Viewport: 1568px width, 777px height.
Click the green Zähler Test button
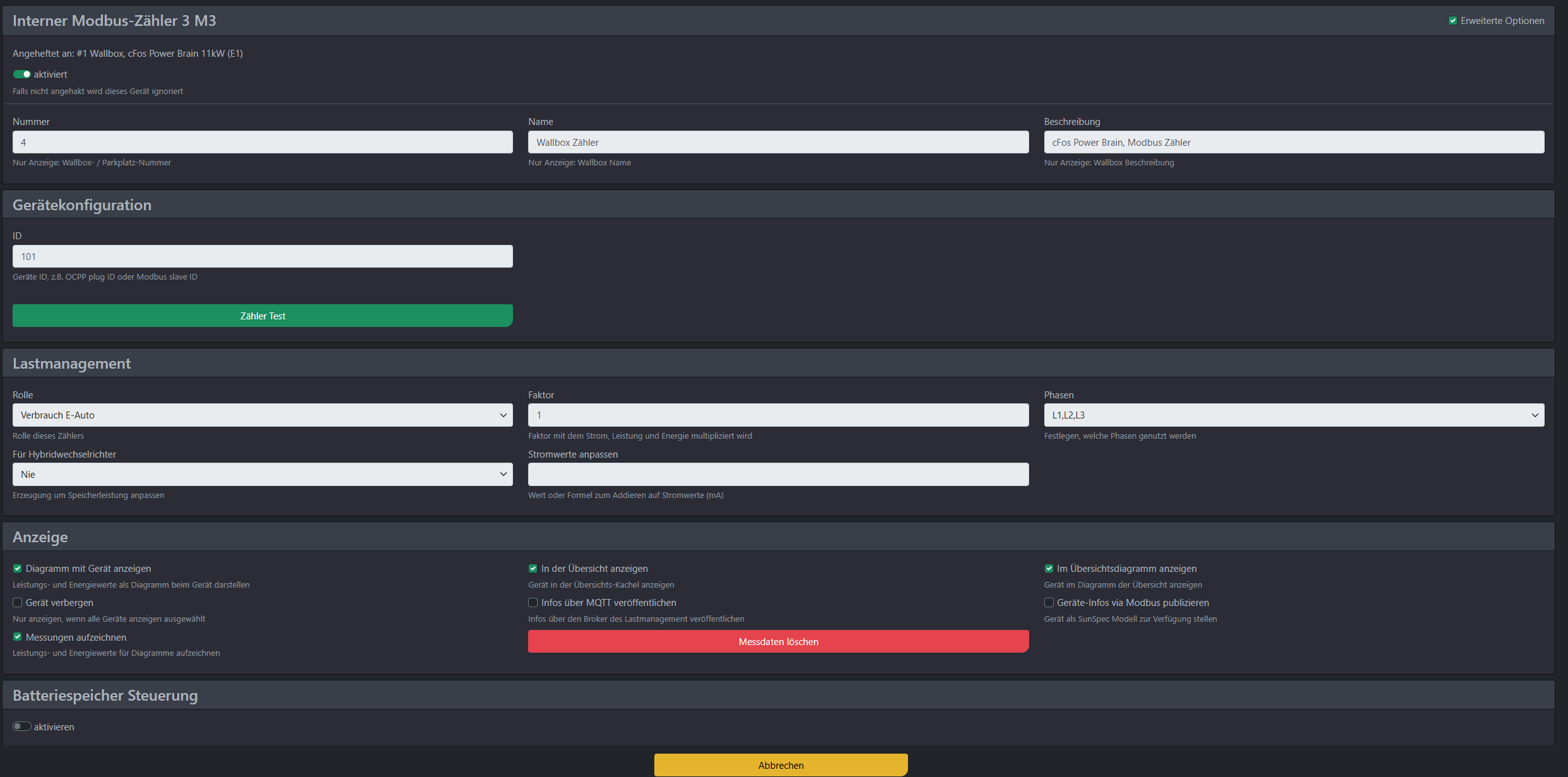(x=262, y=316)
